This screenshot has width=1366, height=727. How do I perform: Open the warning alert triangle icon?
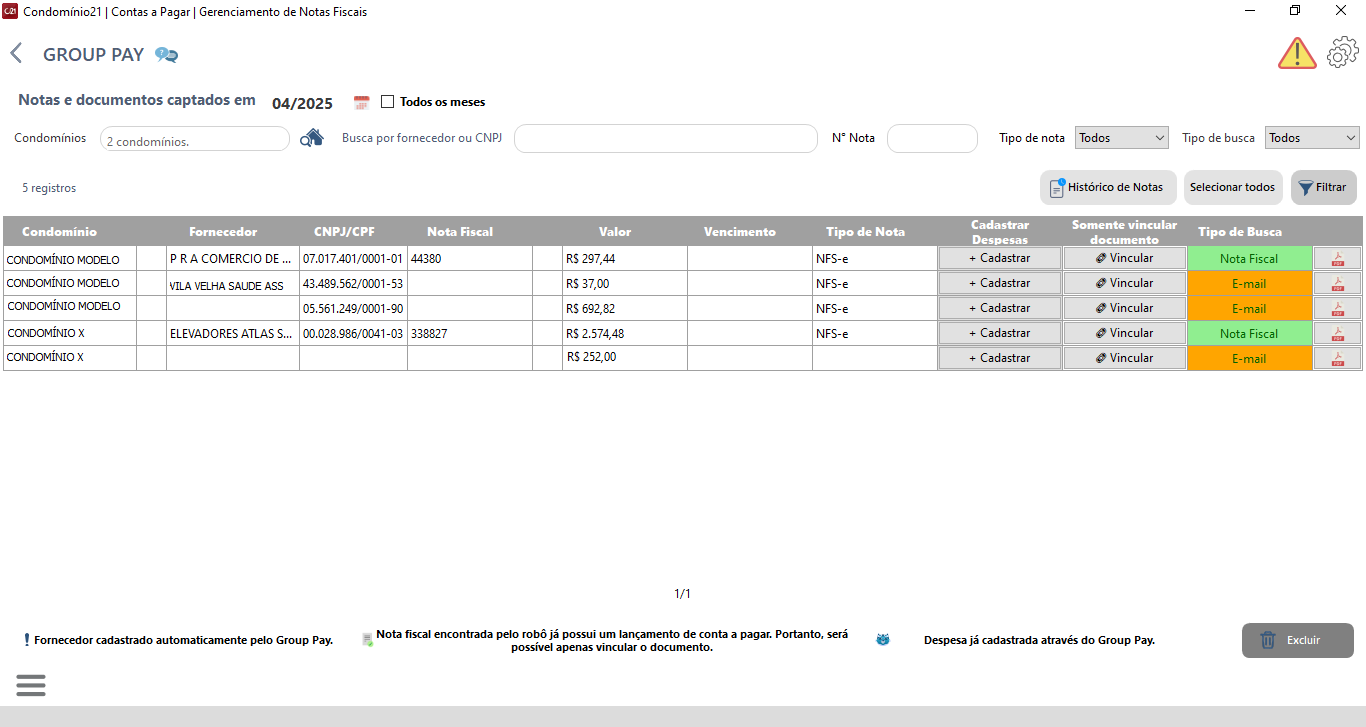(1297, 53)
